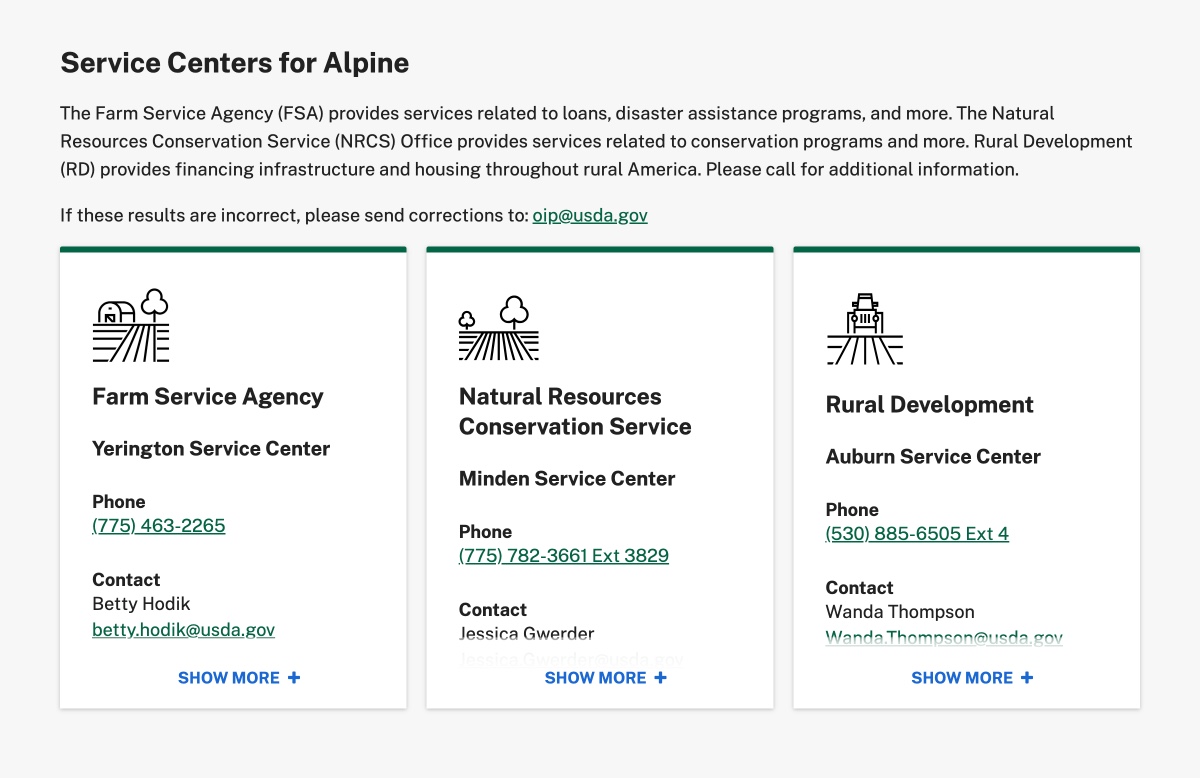
Task: Click the Rural Development card title
Action: [x=929, y=404]
